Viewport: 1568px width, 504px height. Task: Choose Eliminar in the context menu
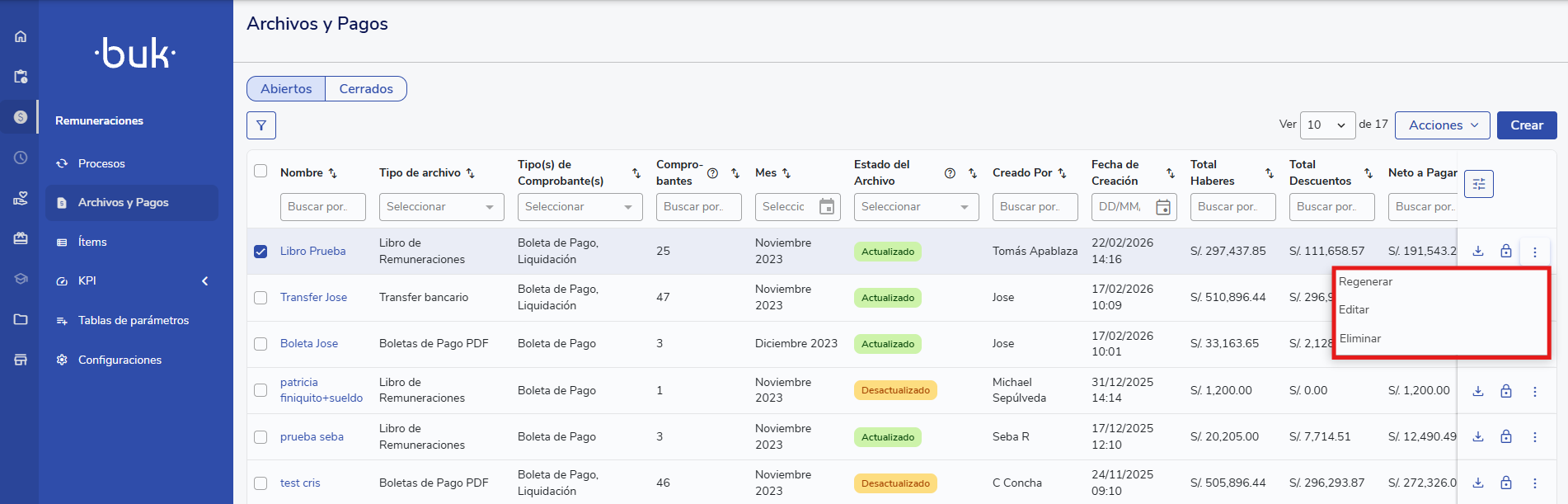tap(1360, 339)
